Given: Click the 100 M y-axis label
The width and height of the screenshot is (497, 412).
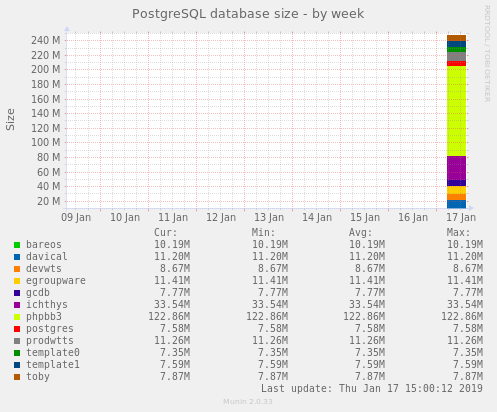Looking at the screenshot, I should pyautogui.click(x=46, y=143).
